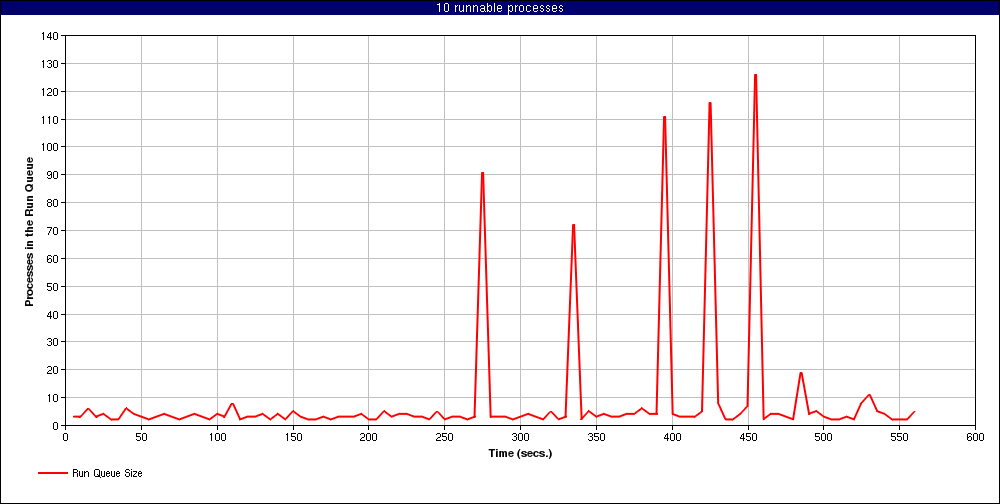Click the x-axis tick label 300

click(520, 437)
